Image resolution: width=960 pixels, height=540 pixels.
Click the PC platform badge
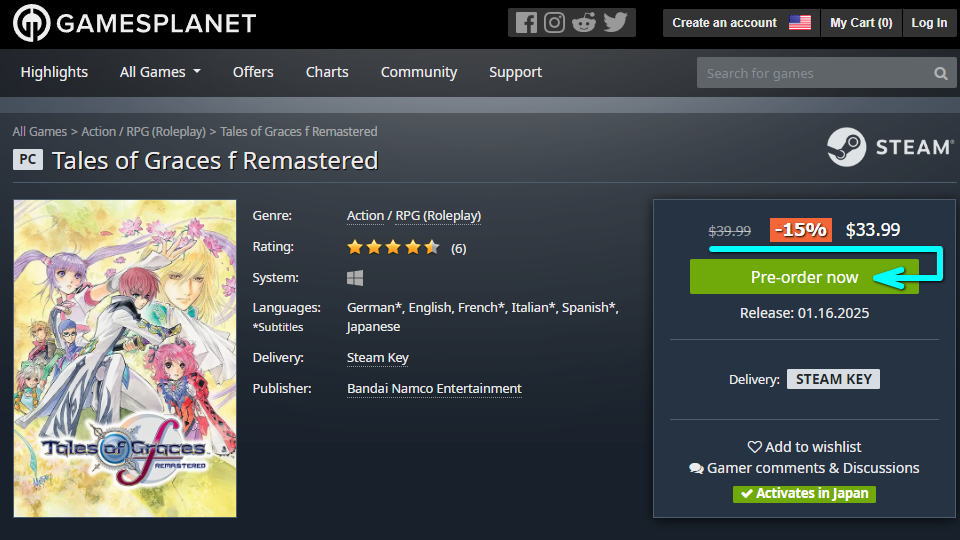point(28,159)
